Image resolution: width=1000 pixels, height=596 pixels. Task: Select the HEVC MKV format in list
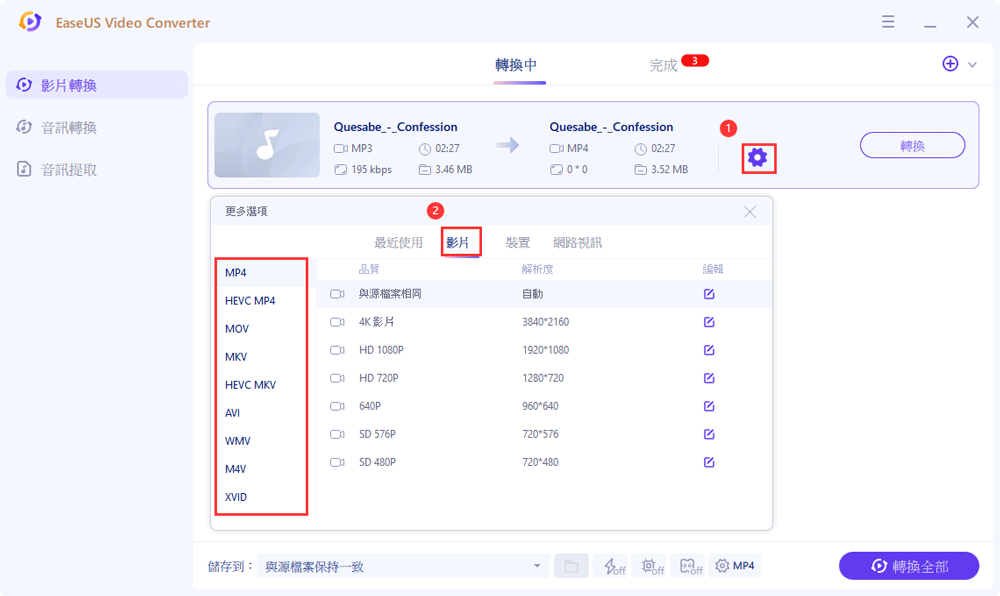coord(250,385)
